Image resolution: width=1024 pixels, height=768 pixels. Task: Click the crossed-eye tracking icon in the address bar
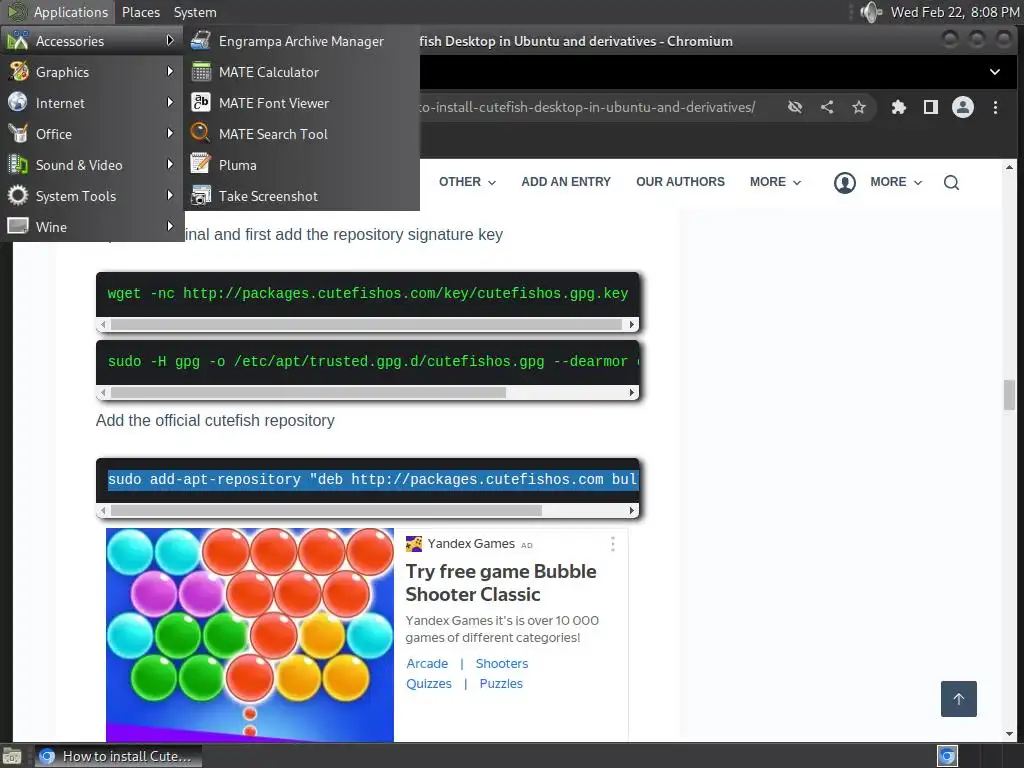(795, 107)
